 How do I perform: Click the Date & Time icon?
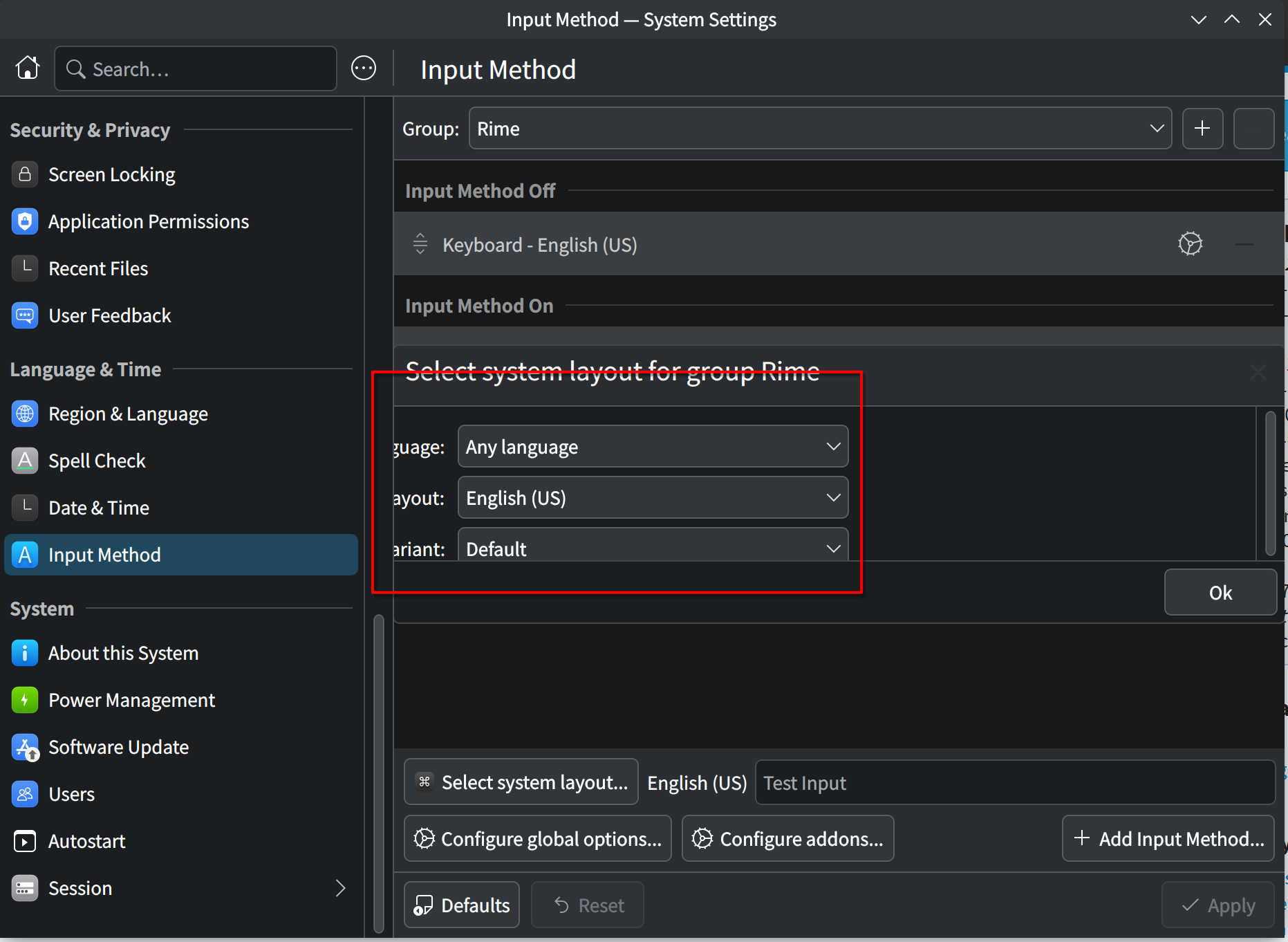25,508
